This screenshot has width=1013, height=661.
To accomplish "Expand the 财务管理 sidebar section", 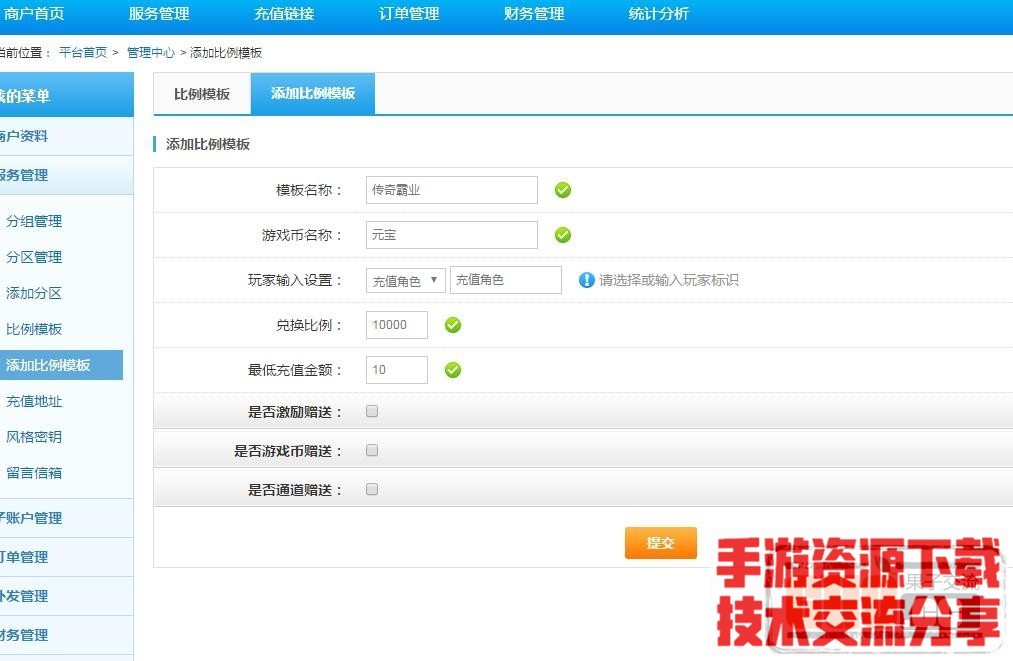I will [24, 635].
